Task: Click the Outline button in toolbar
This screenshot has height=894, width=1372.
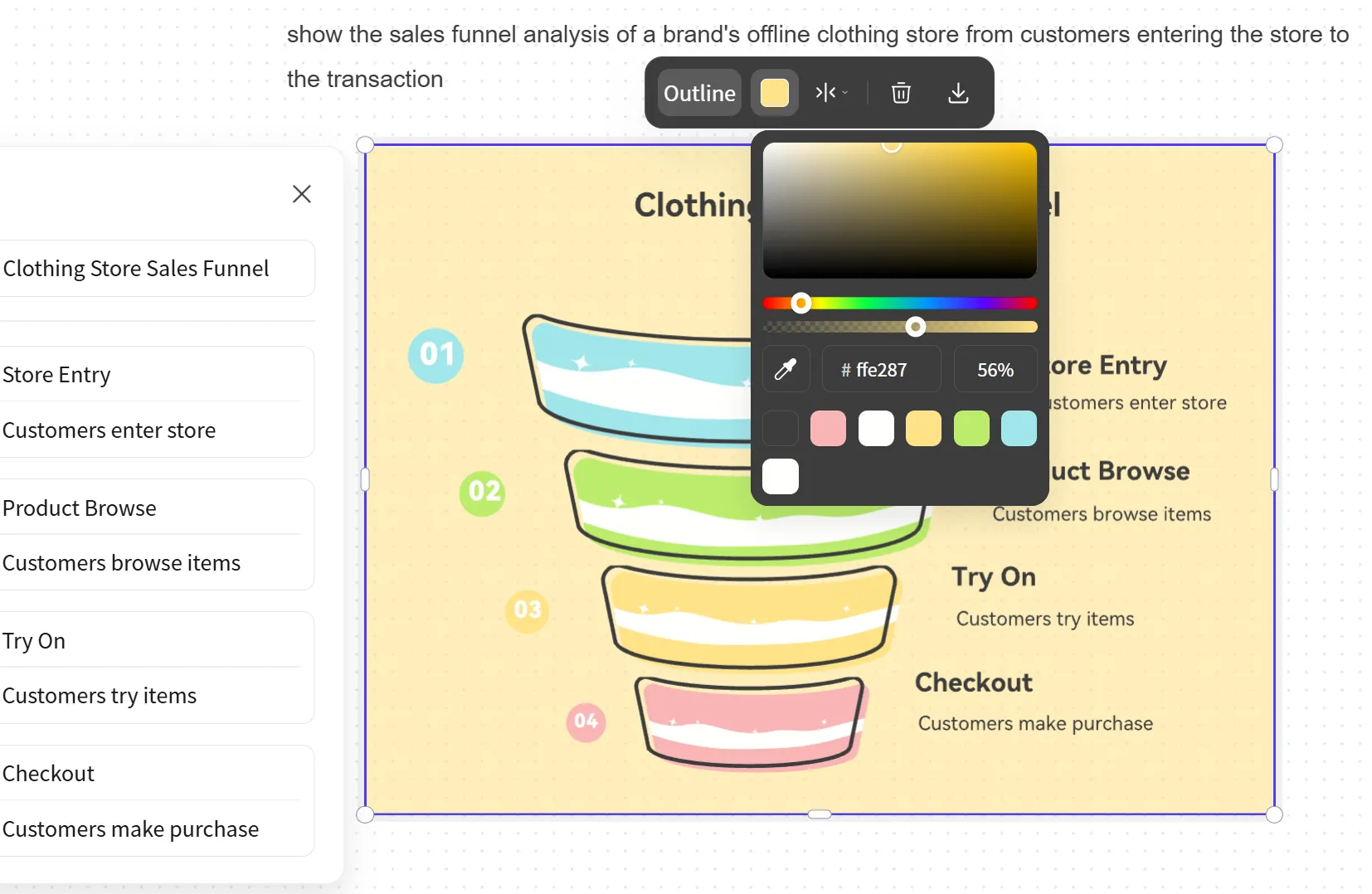Action: point(699,93)
